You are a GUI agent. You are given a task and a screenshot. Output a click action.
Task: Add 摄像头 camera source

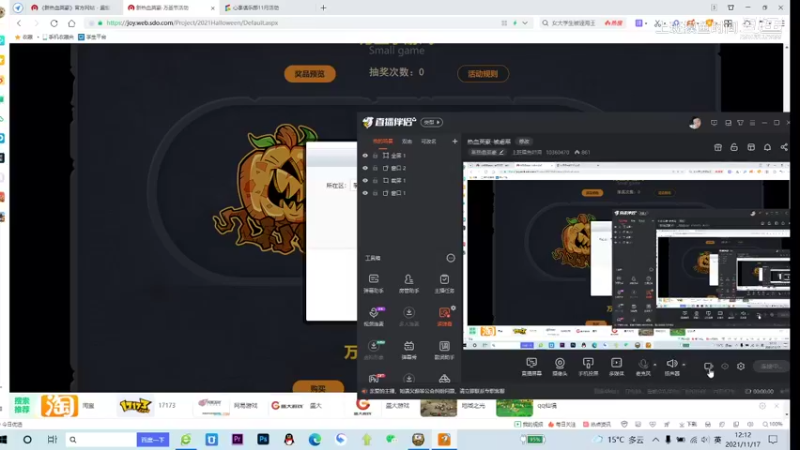(x=560, y=366)
